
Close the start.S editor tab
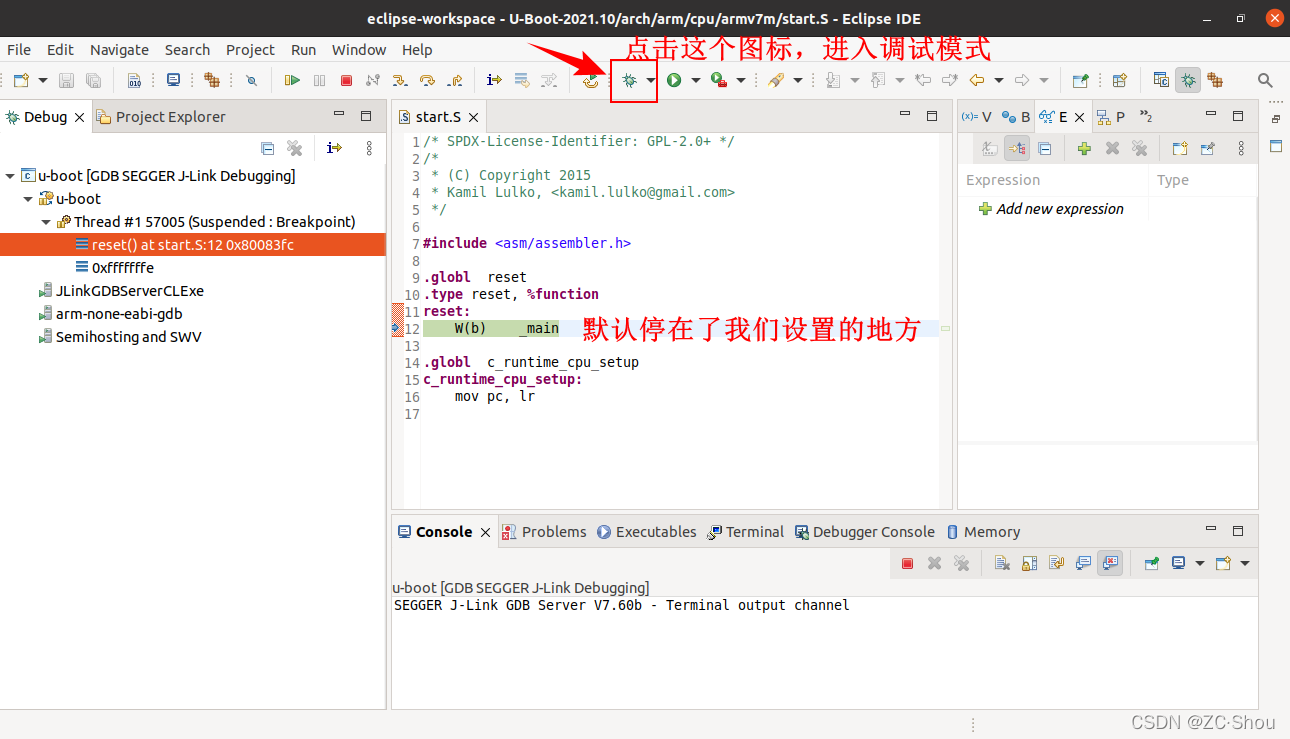[x=473, y=117]
